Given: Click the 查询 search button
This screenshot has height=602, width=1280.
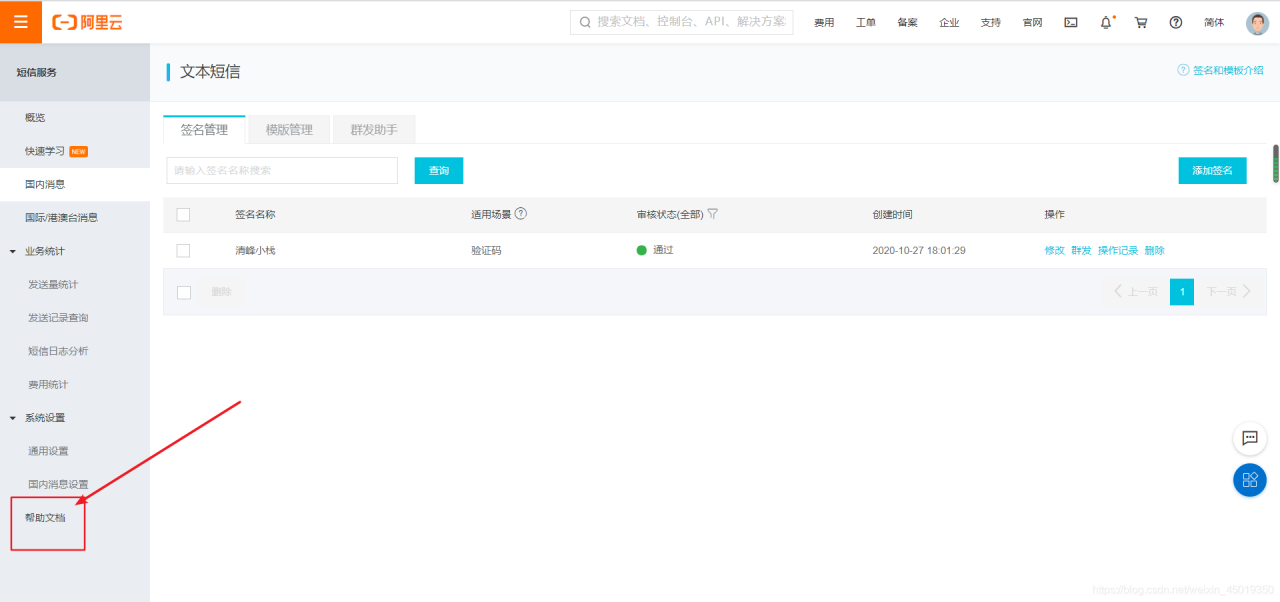Looking at the screenshot, I should pos(438,170).
